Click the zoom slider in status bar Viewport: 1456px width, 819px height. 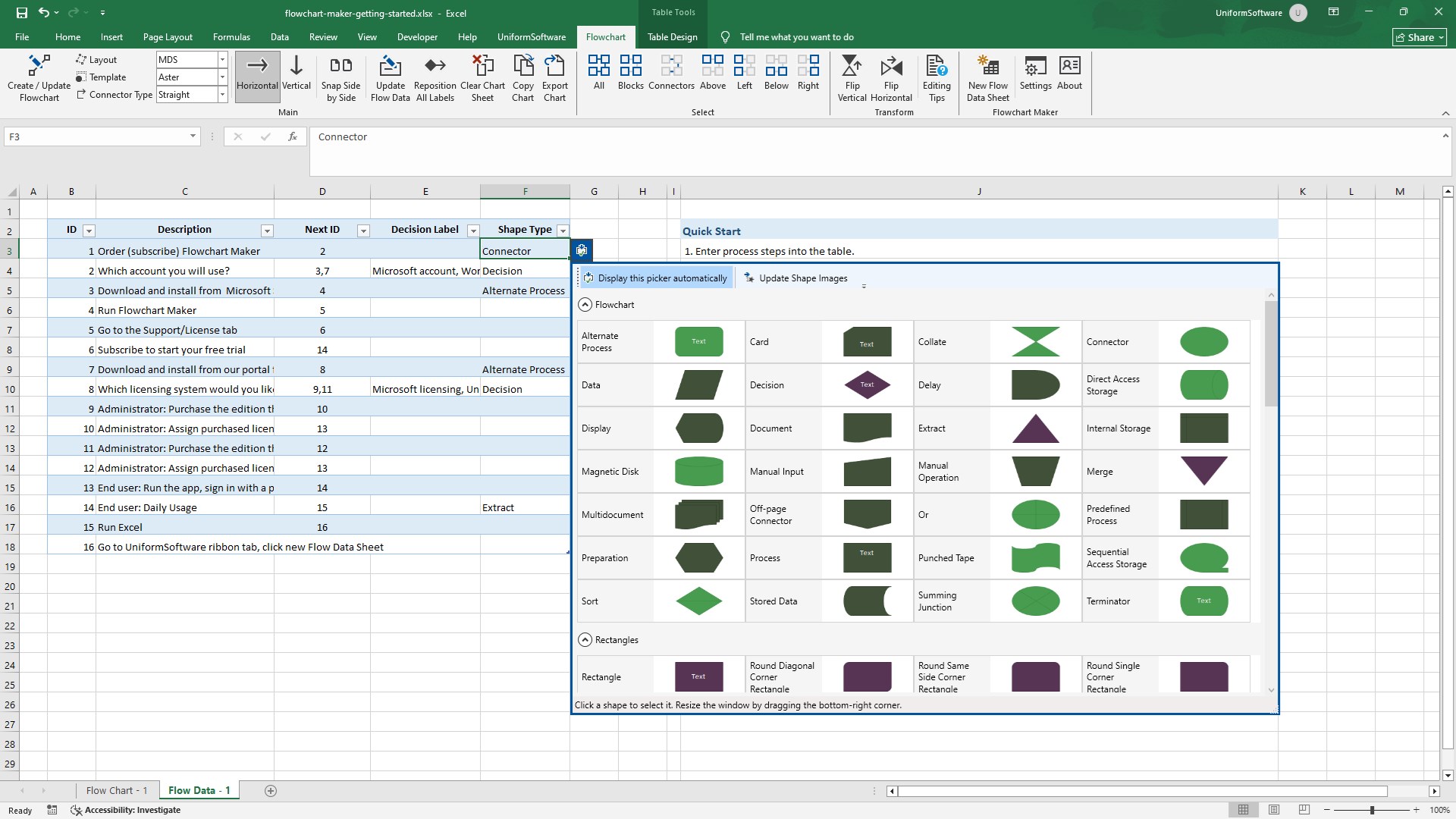[1371, 810]
